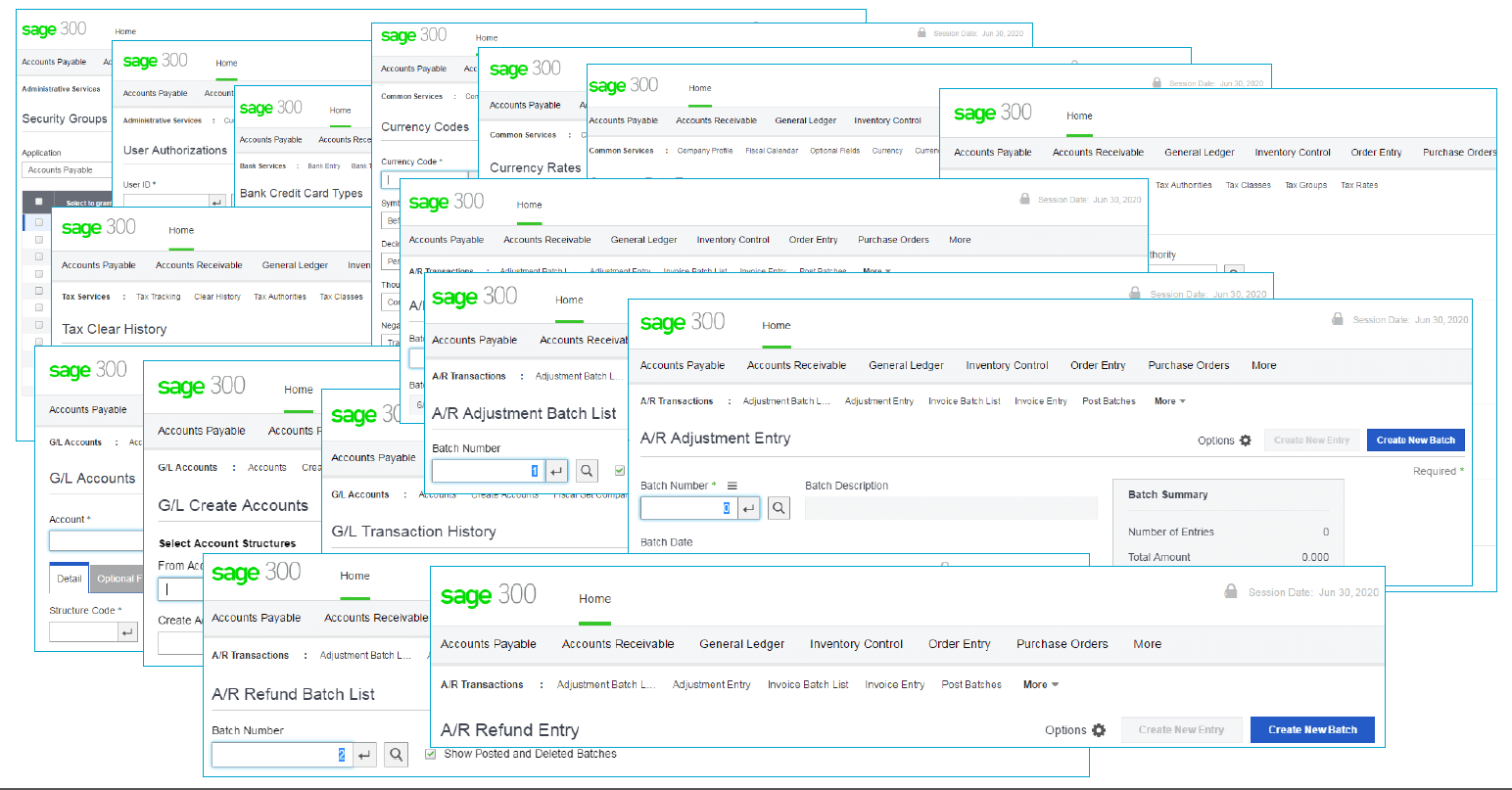Tick the third row checkbox in Security Groups
The width and height of the screenshot is (1512, 790).
point(39,256)
